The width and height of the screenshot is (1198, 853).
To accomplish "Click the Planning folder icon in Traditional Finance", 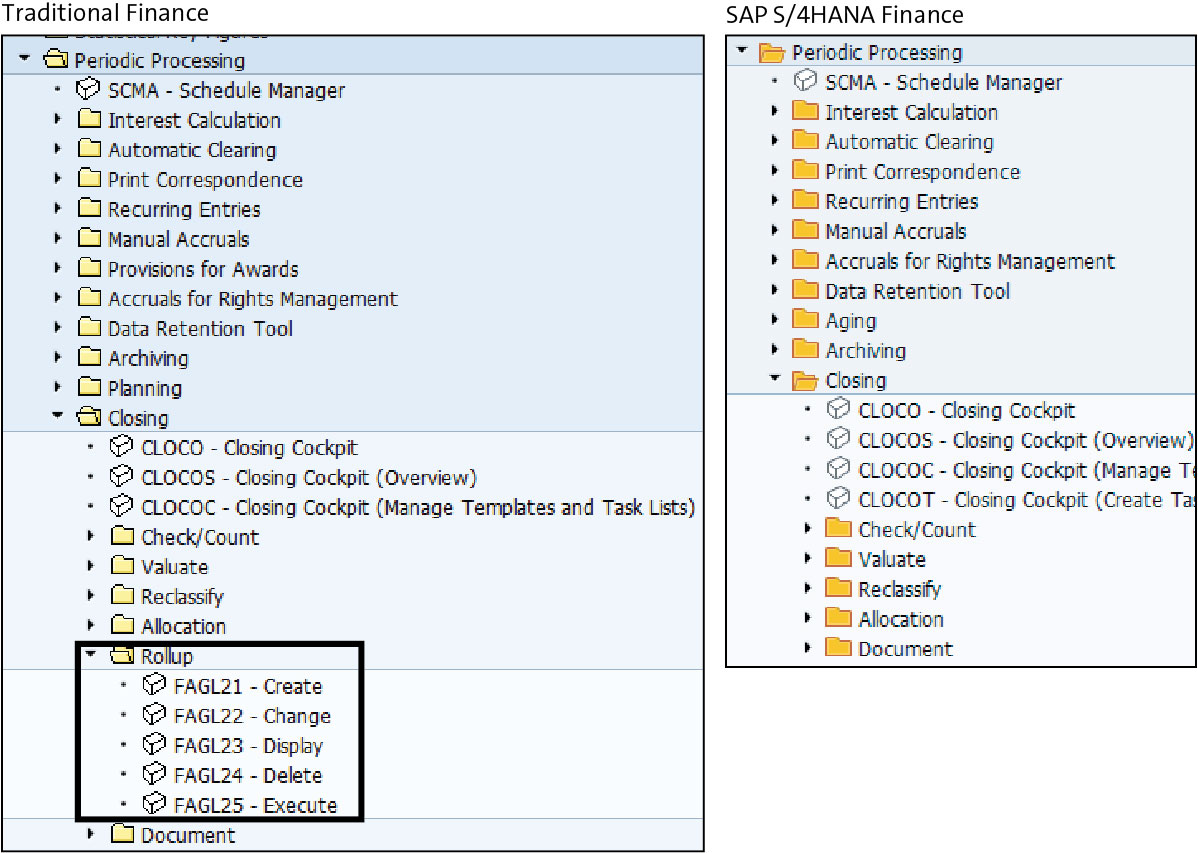I will point(89,387).
